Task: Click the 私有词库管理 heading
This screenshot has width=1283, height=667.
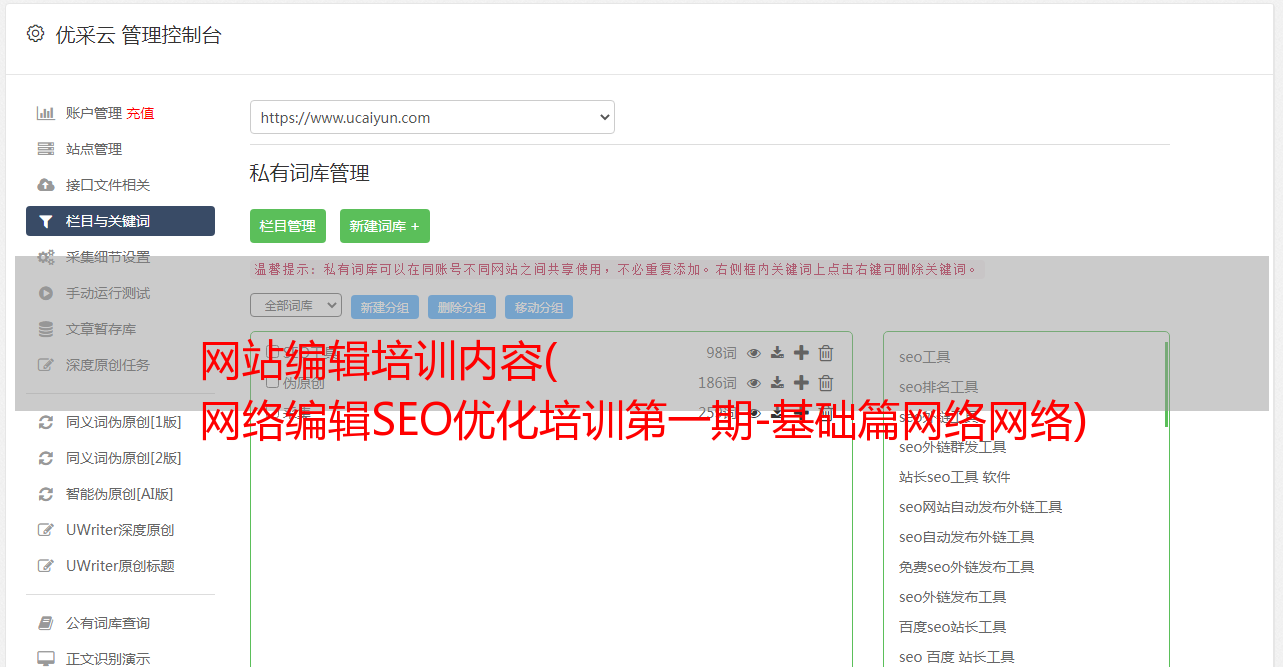Action: click(x=310, y=173)
